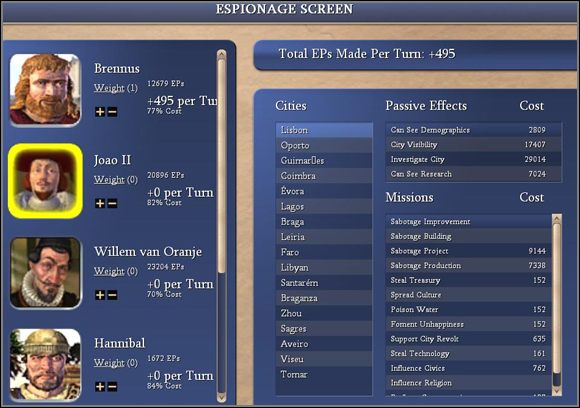
Task: Increase espionage weight for Brennus with plus
Action: click(100, 111)
